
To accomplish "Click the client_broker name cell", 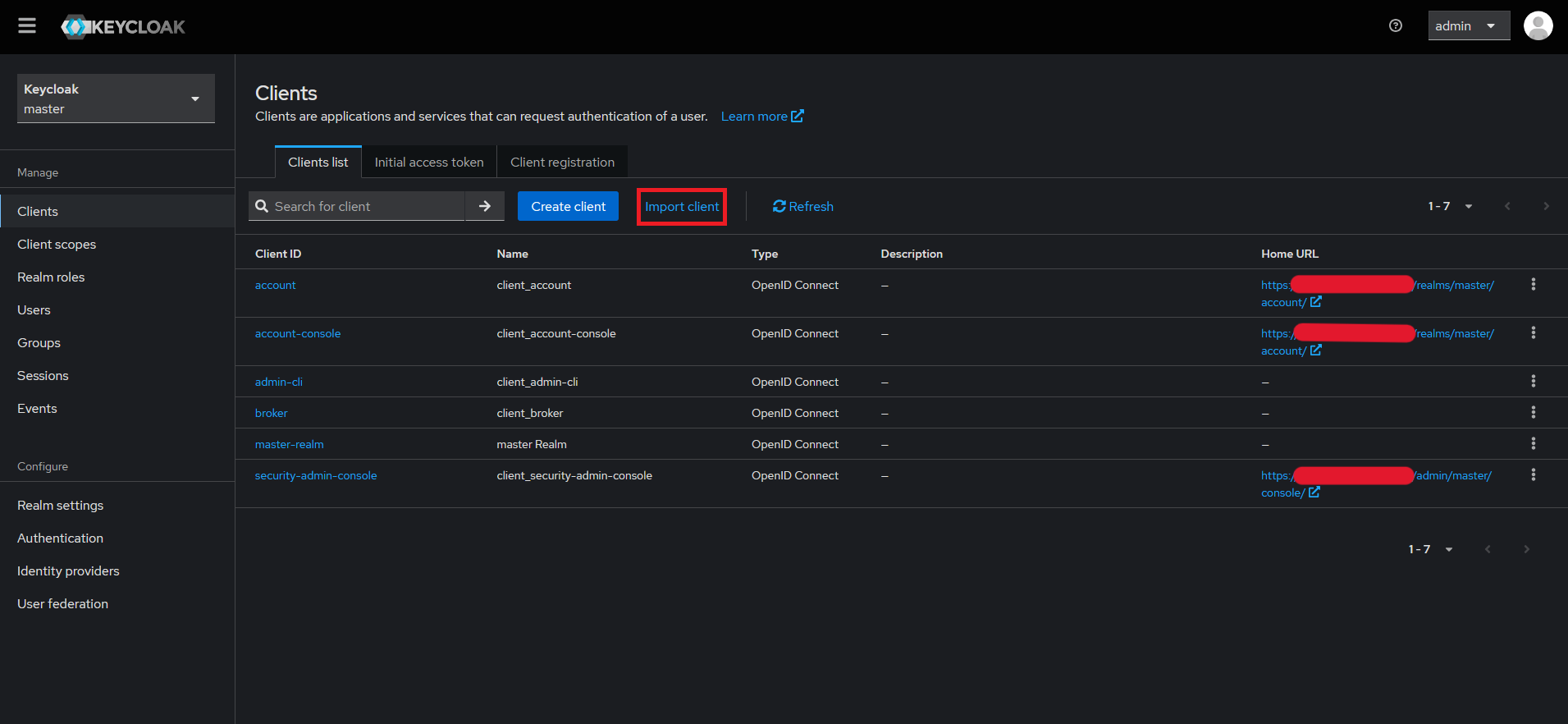I will pos(530,413).
